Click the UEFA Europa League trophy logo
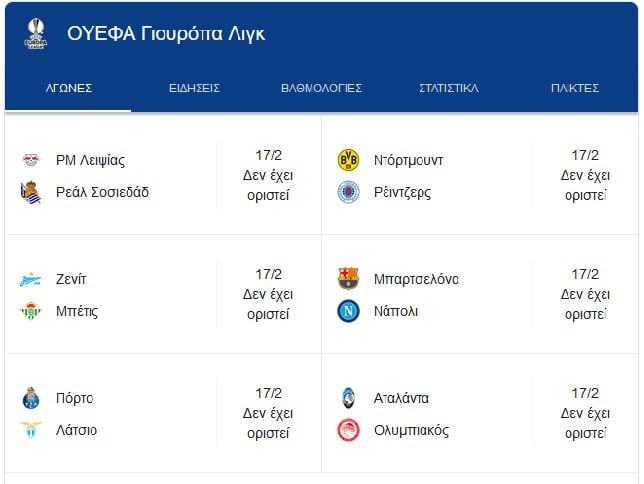 click(x=36, y=34)
